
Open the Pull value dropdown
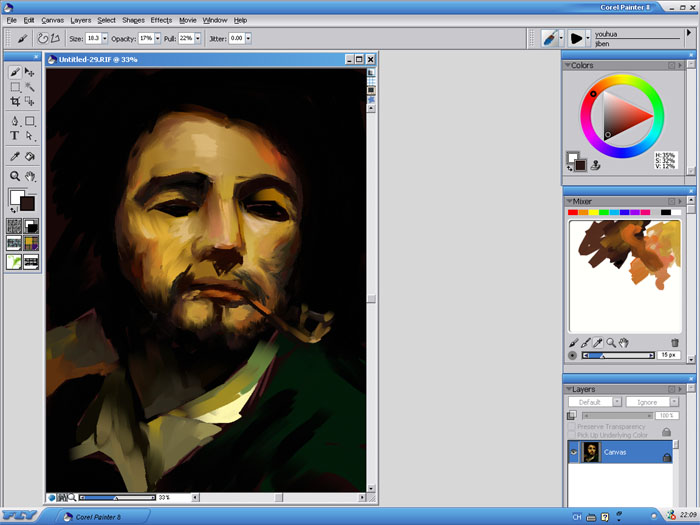point(197,38)
